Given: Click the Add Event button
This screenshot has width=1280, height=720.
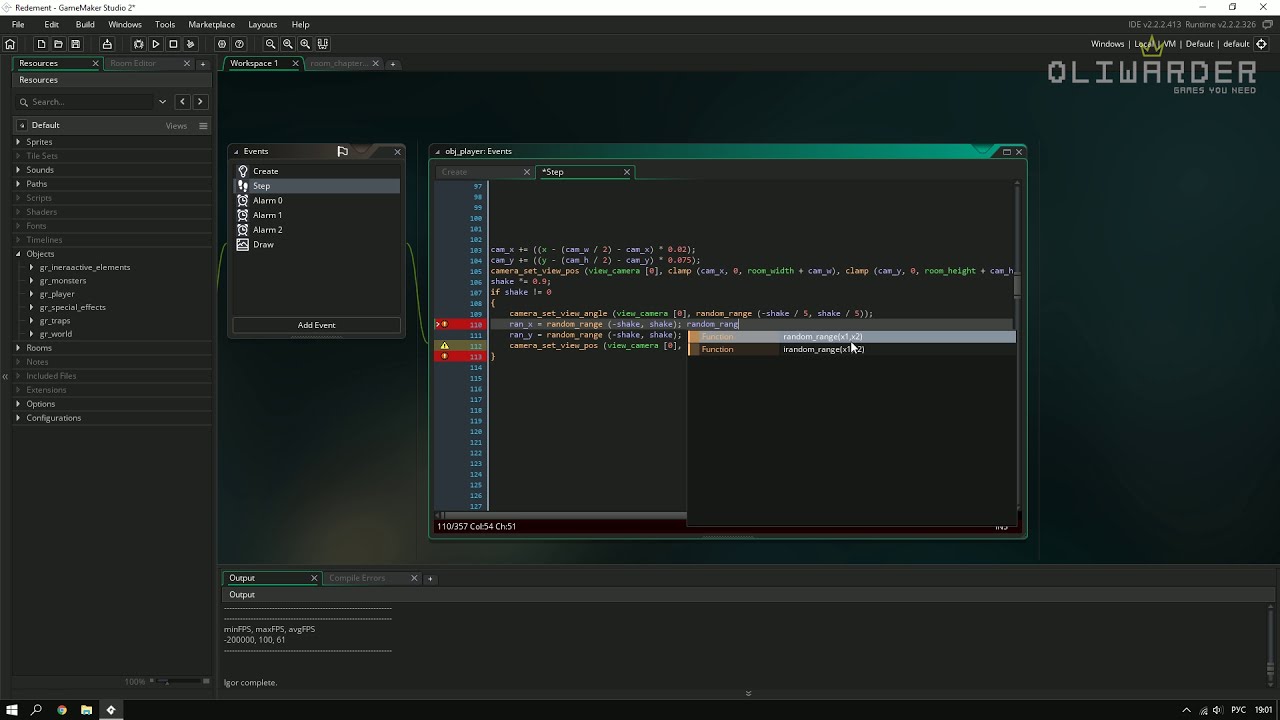Looking at the screenshot, I should [316, 325].
